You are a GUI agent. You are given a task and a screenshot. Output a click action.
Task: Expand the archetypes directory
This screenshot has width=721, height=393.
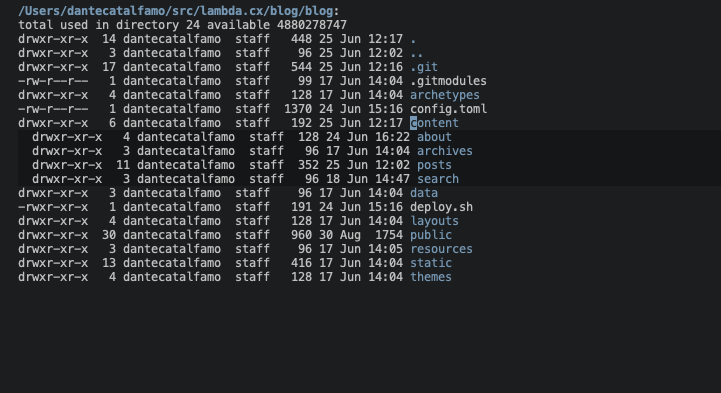pos(445,95)
